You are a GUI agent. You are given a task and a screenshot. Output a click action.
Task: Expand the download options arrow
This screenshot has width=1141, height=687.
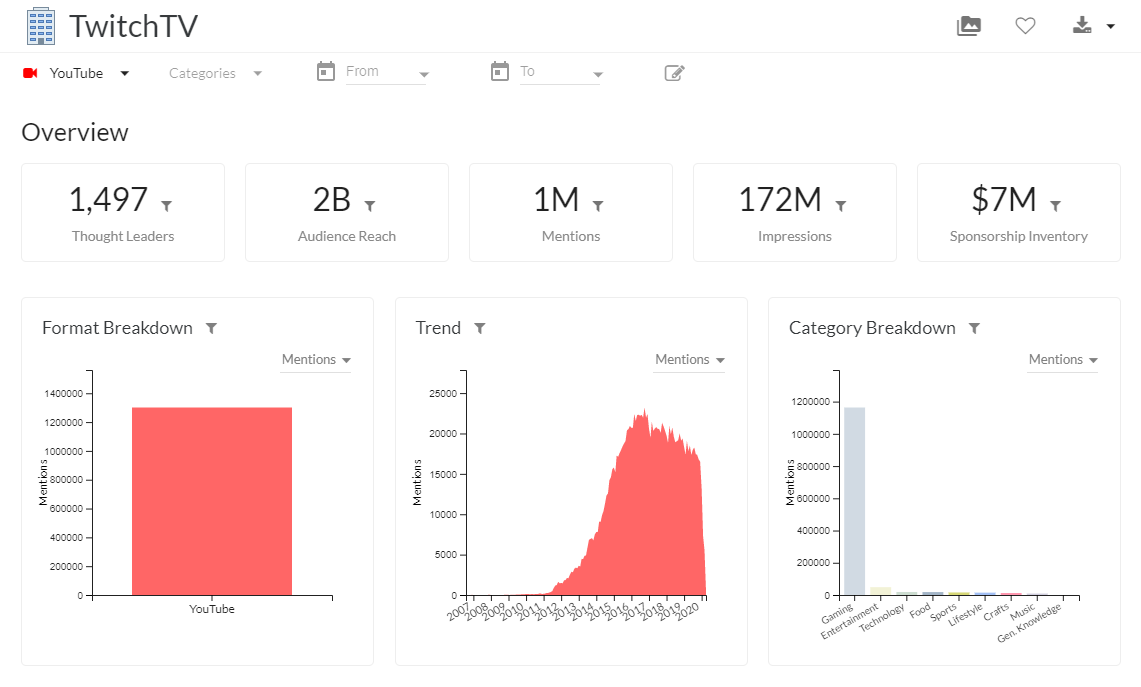[x=1110, y=26]
